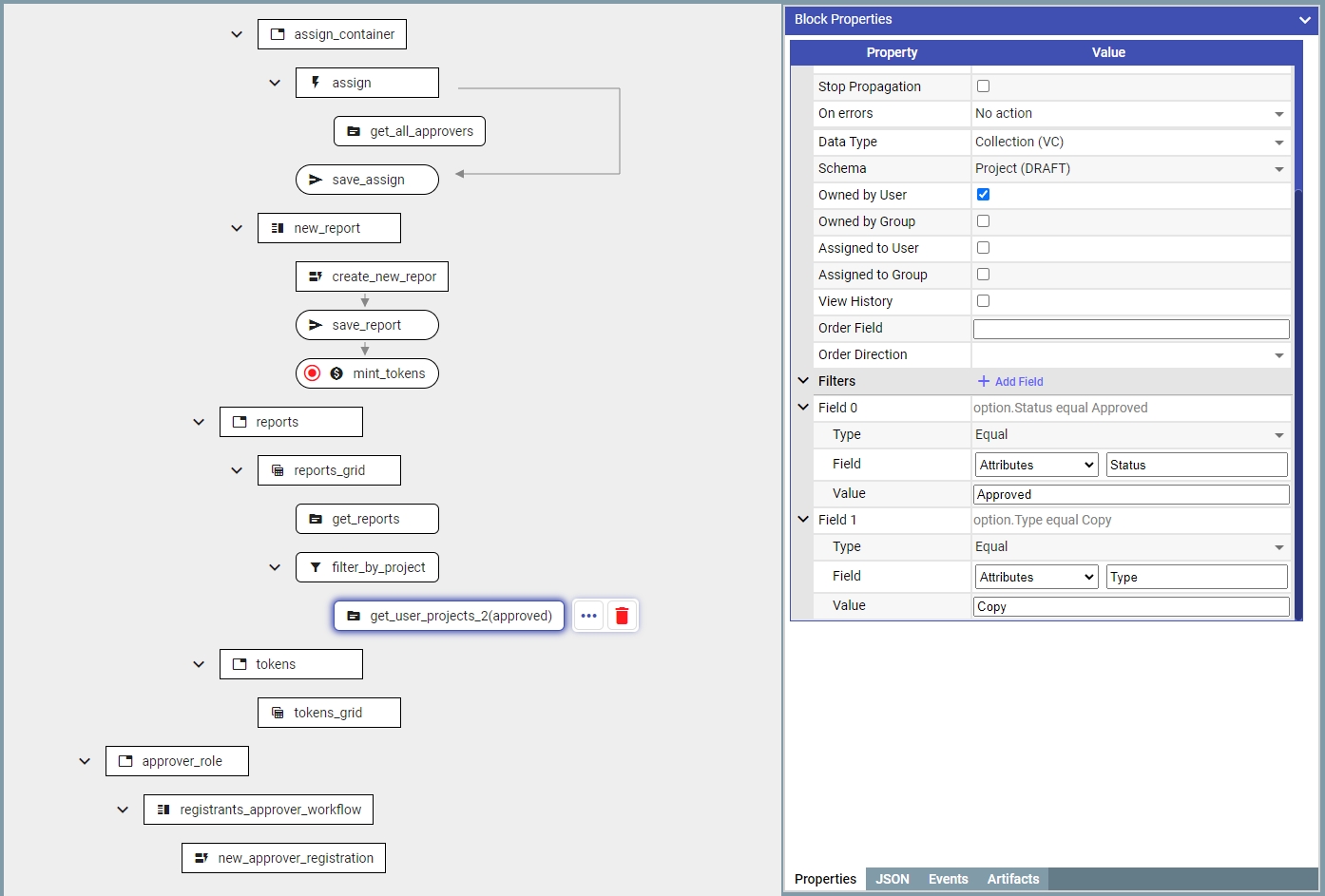
Task: Collapse the Filters section chevron
Action: pyautogui.click(x=803, y=381)
